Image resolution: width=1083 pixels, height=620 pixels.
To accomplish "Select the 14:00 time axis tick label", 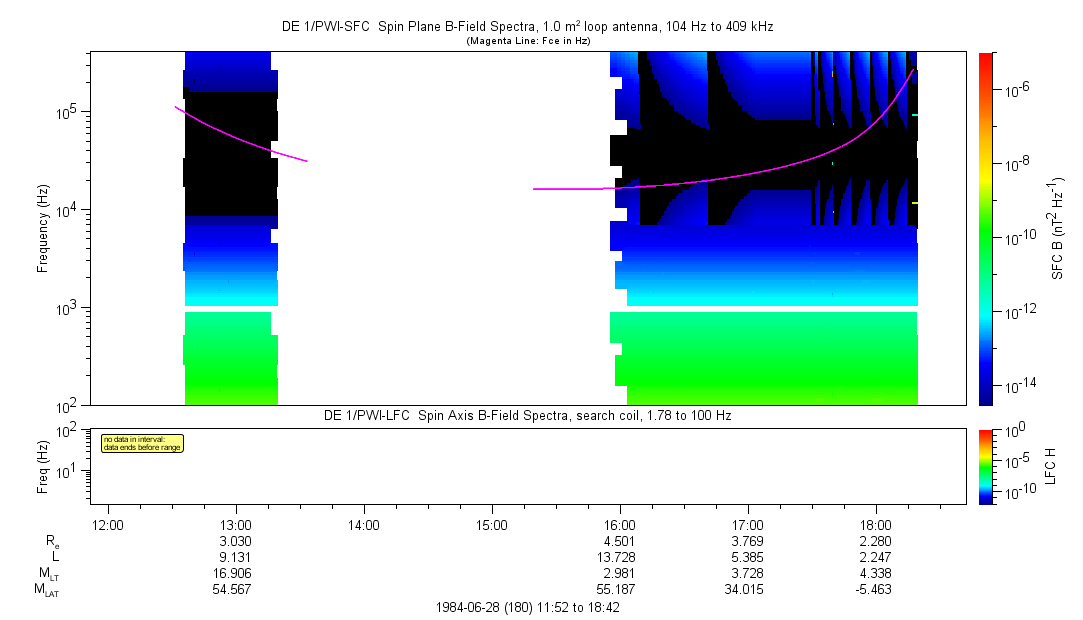I will click(363, 524).
